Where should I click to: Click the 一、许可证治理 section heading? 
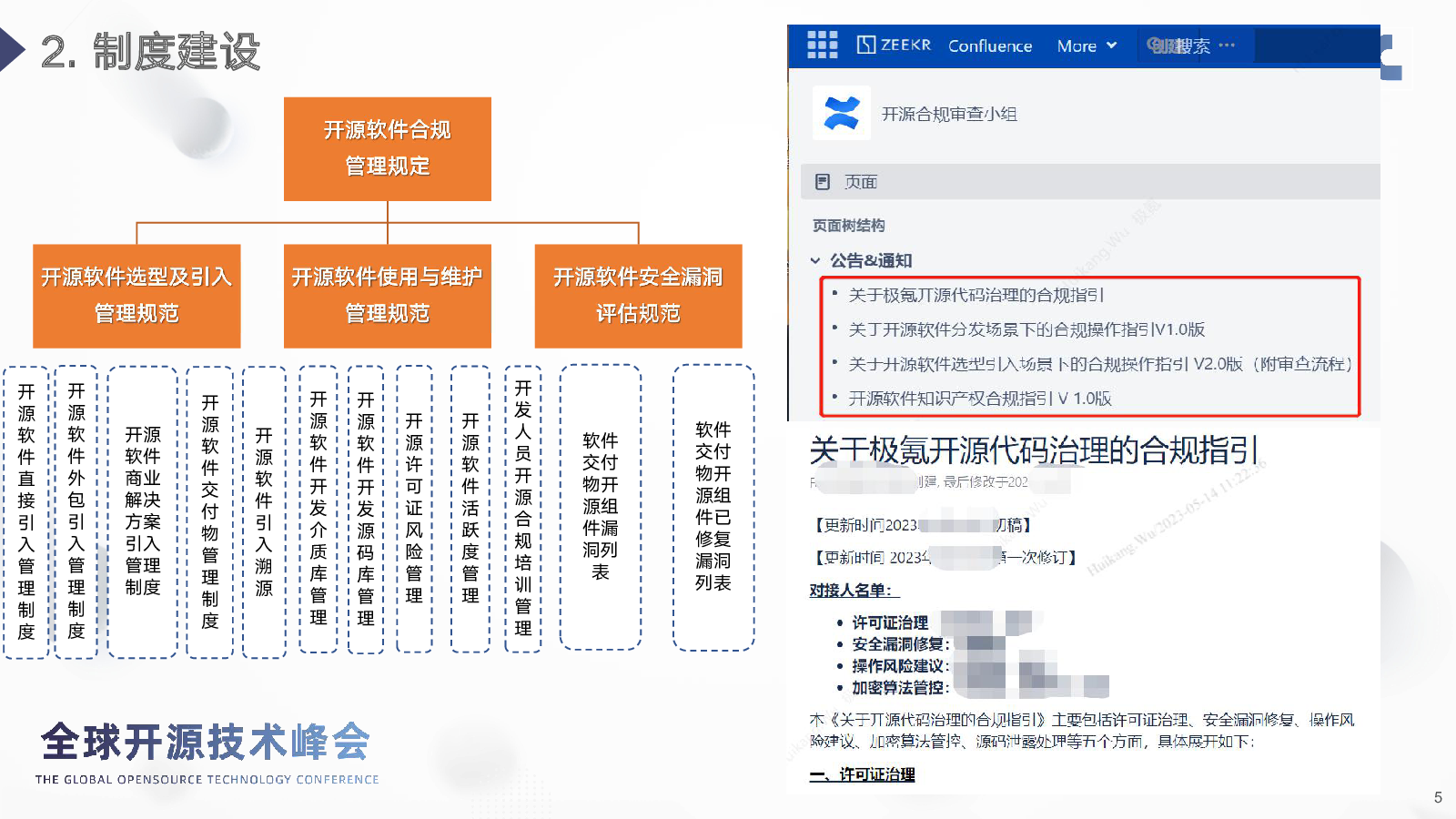point(862,774)
